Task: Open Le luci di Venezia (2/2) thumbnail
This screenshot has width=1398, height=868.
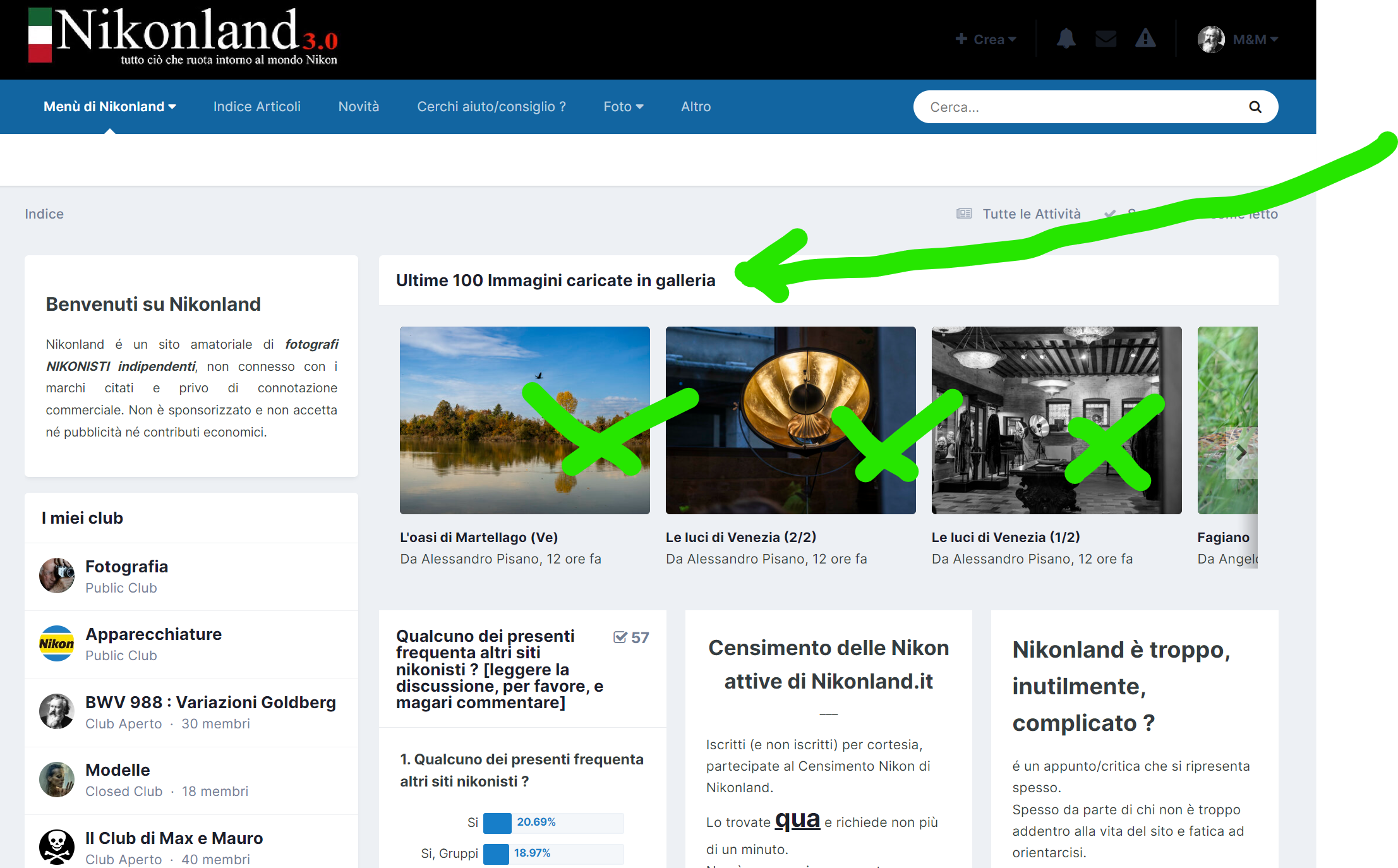Action: pyautogui.click(x=790, y=420)
